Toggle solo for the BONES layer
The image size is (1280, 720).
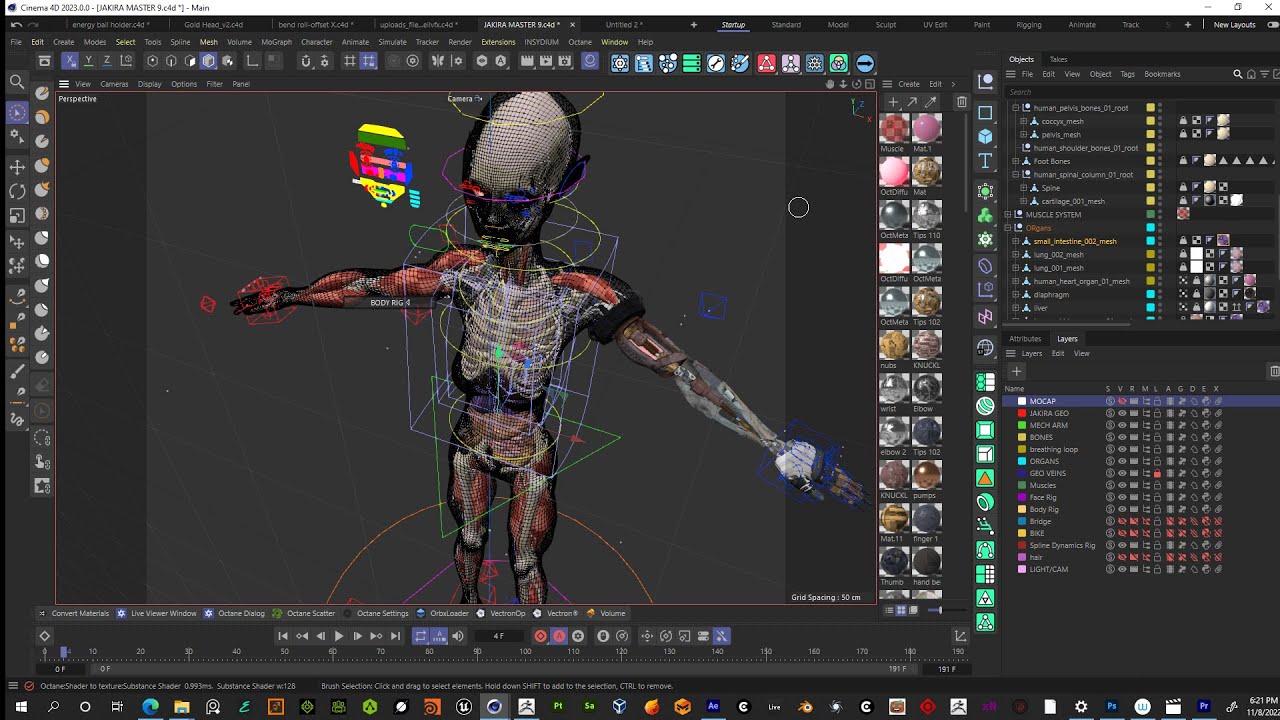tap(1109, 437)
